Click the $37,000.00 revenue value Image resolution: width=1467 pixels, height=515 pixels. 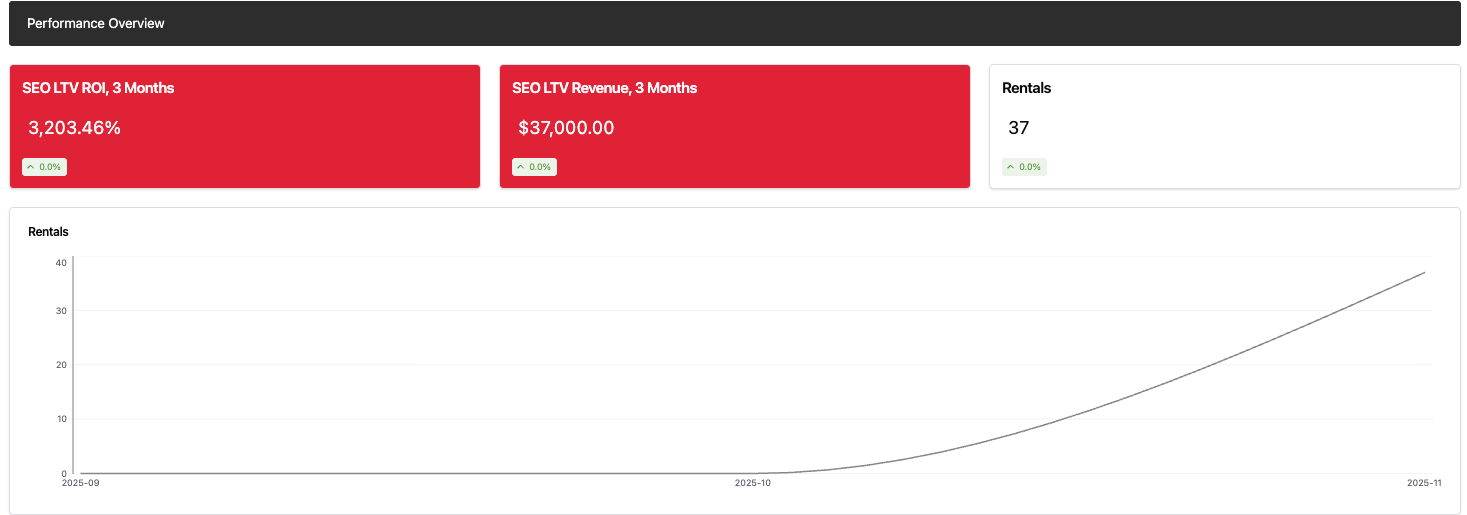point(566,128)
